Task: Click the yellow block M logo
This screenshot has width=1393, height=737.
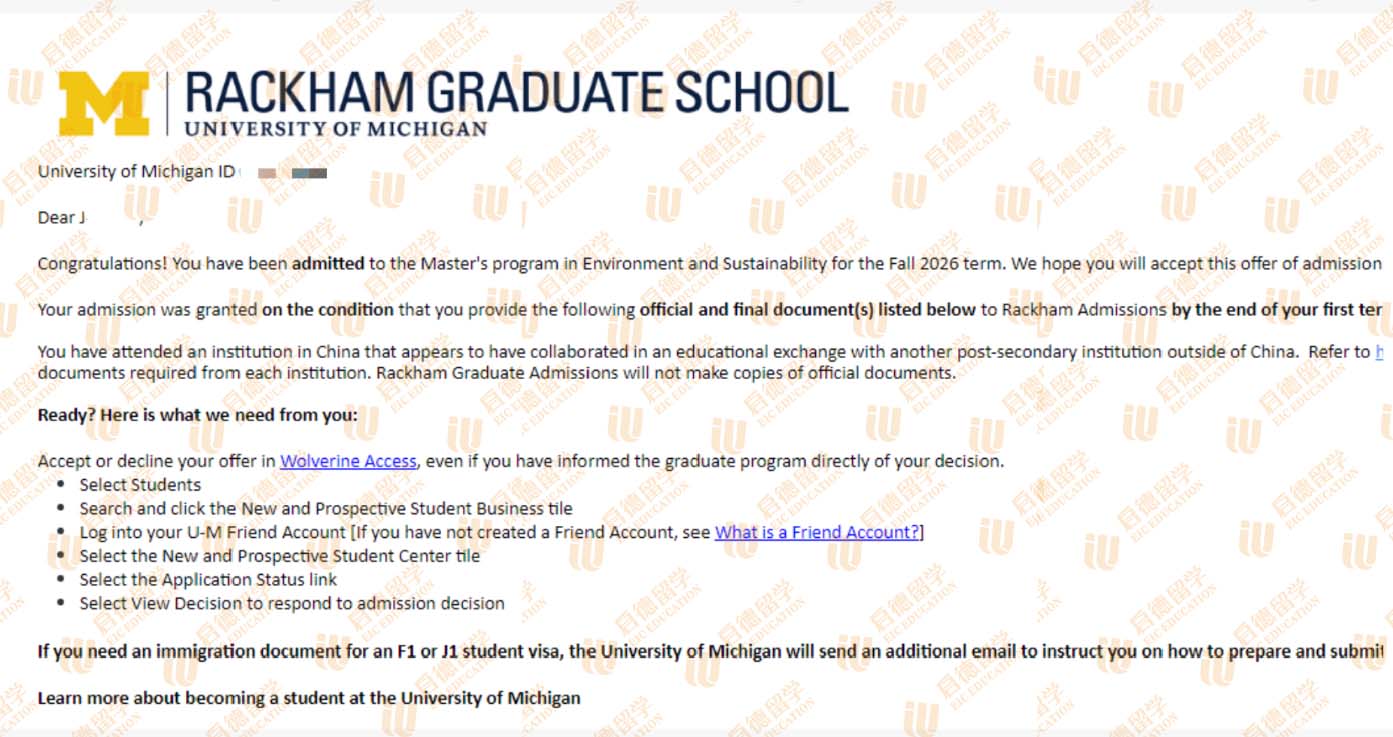Action: click(103, 103)
